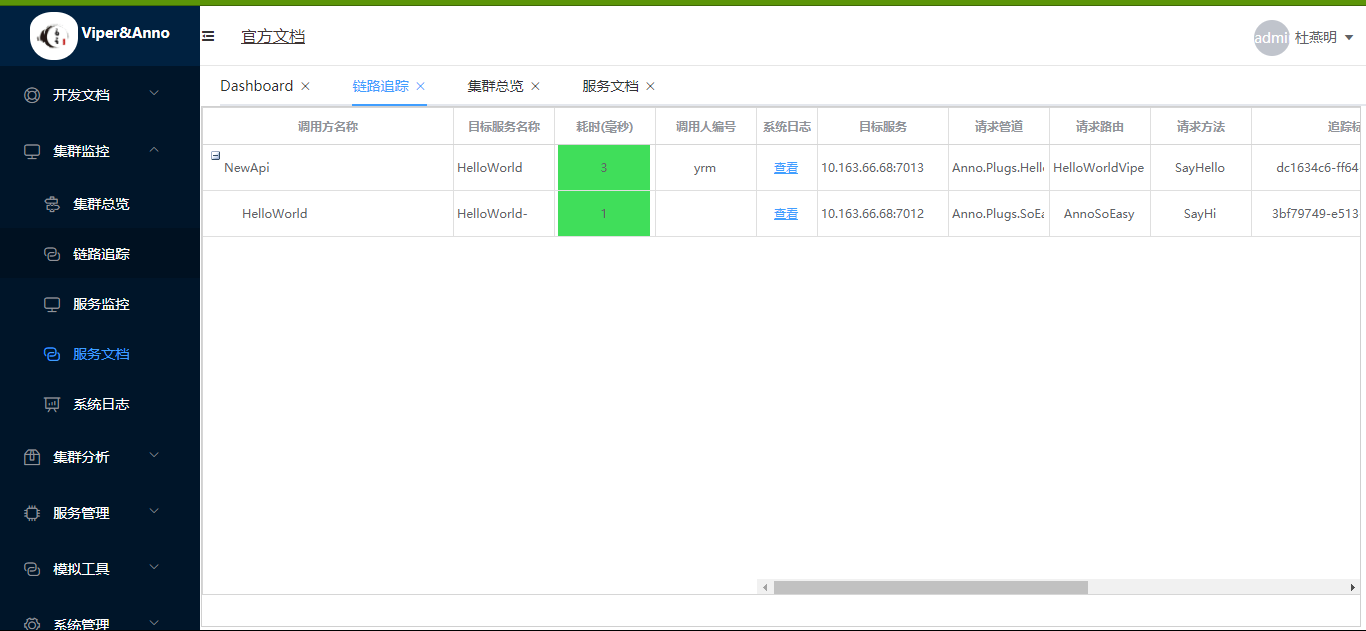Open 查看 log link for HelloWorld row
Screen dimensions: 1366x631
point(786,214)
